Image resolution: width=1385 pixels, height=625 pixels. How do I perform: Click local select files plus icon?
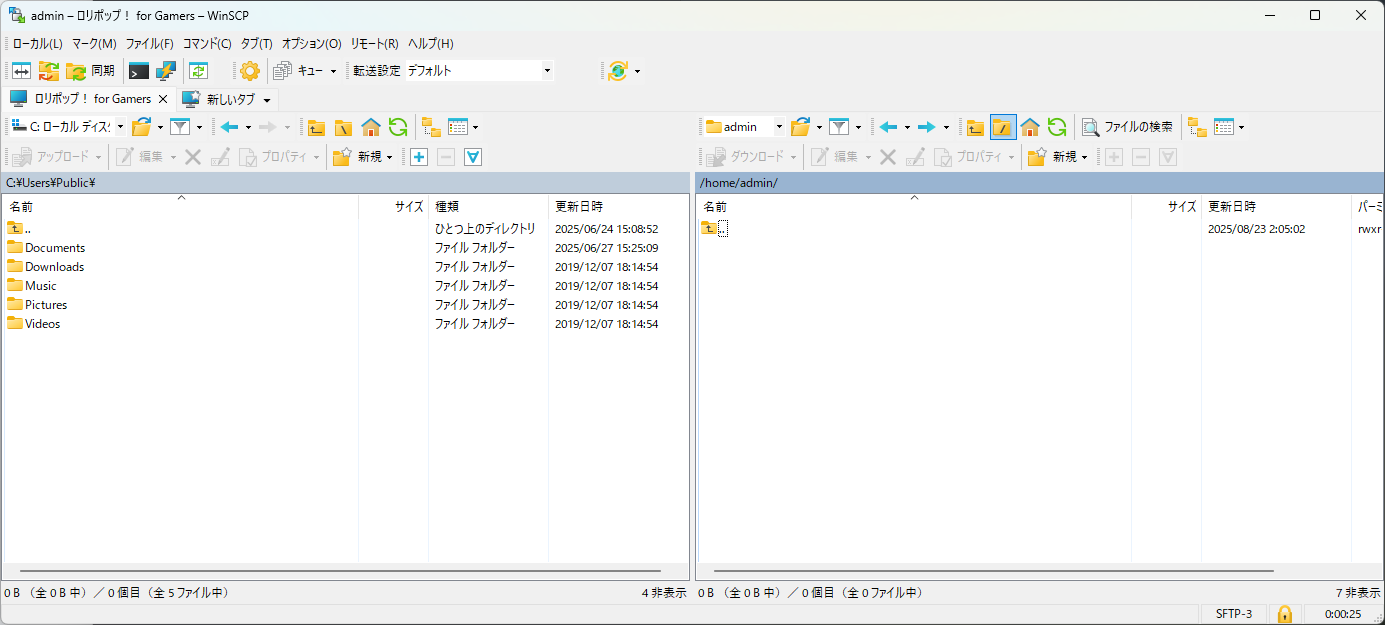[419, 156]
